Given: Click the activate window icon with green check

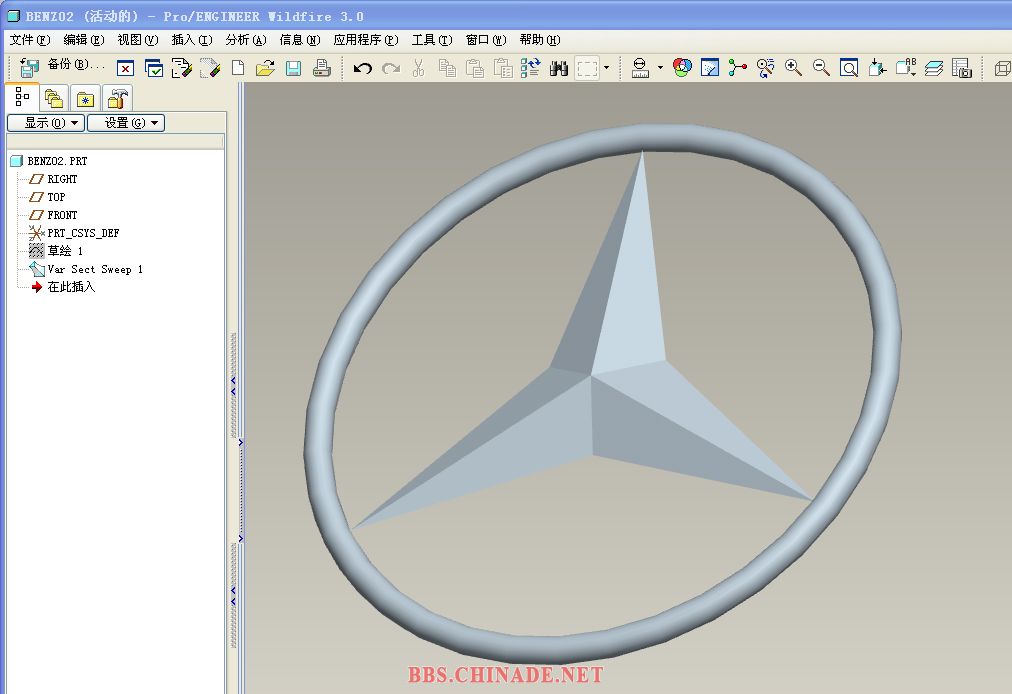Looking at the screenshot, I should pos(154,68).
